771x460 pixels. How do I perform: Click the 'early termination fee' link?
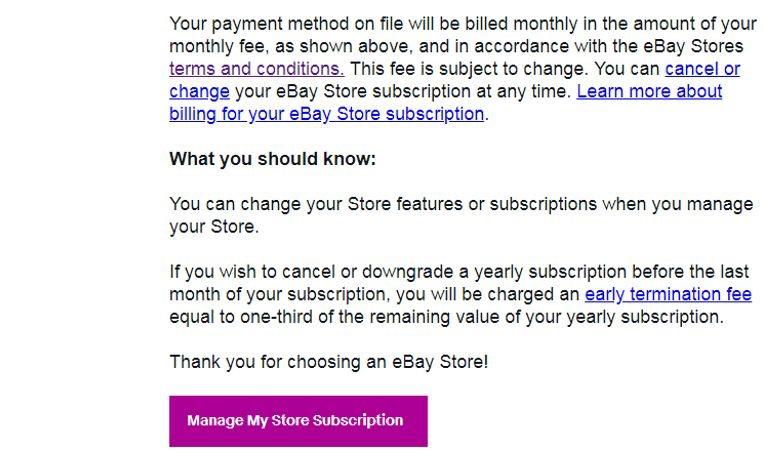click(667, 295)
